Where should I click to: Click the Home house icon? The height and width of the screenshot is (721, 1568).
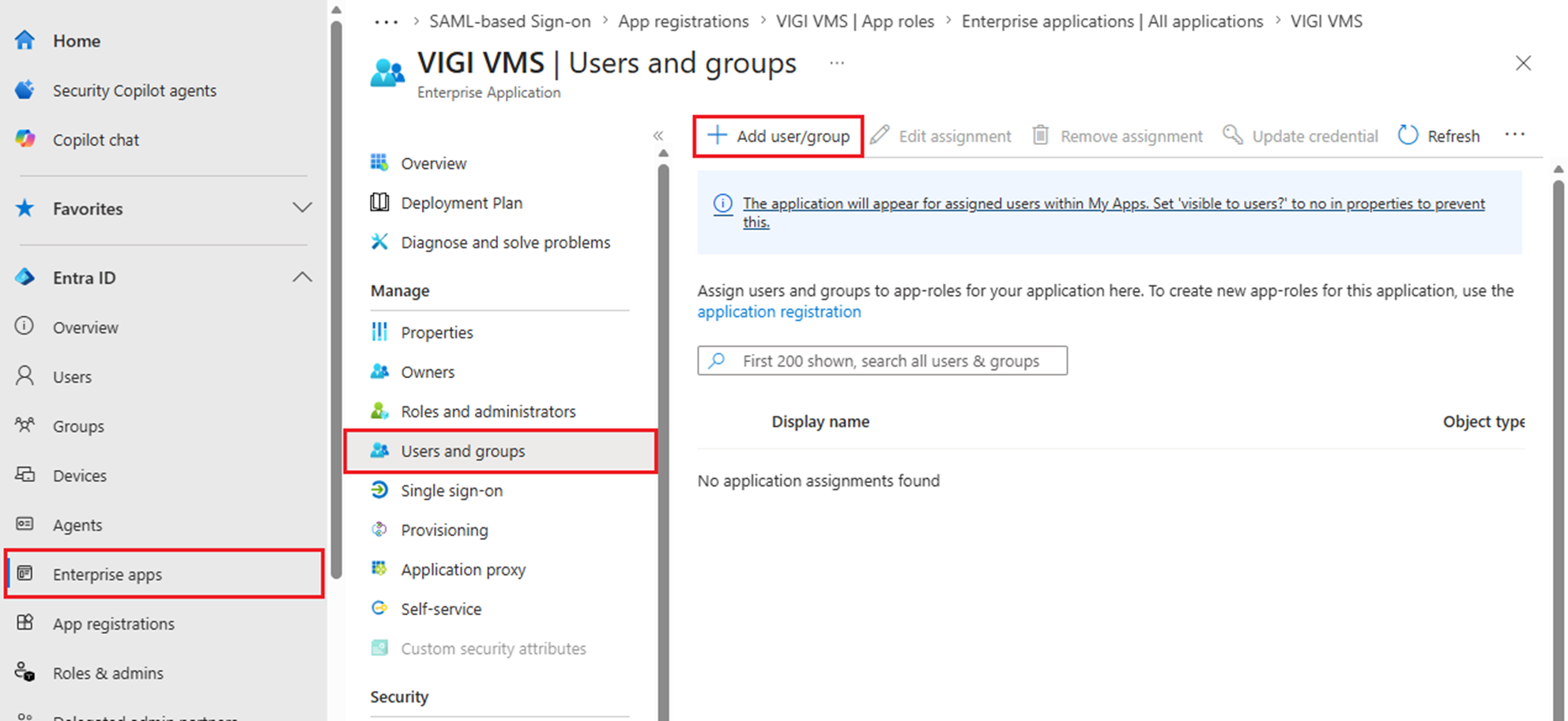click(x=24, y=40)
